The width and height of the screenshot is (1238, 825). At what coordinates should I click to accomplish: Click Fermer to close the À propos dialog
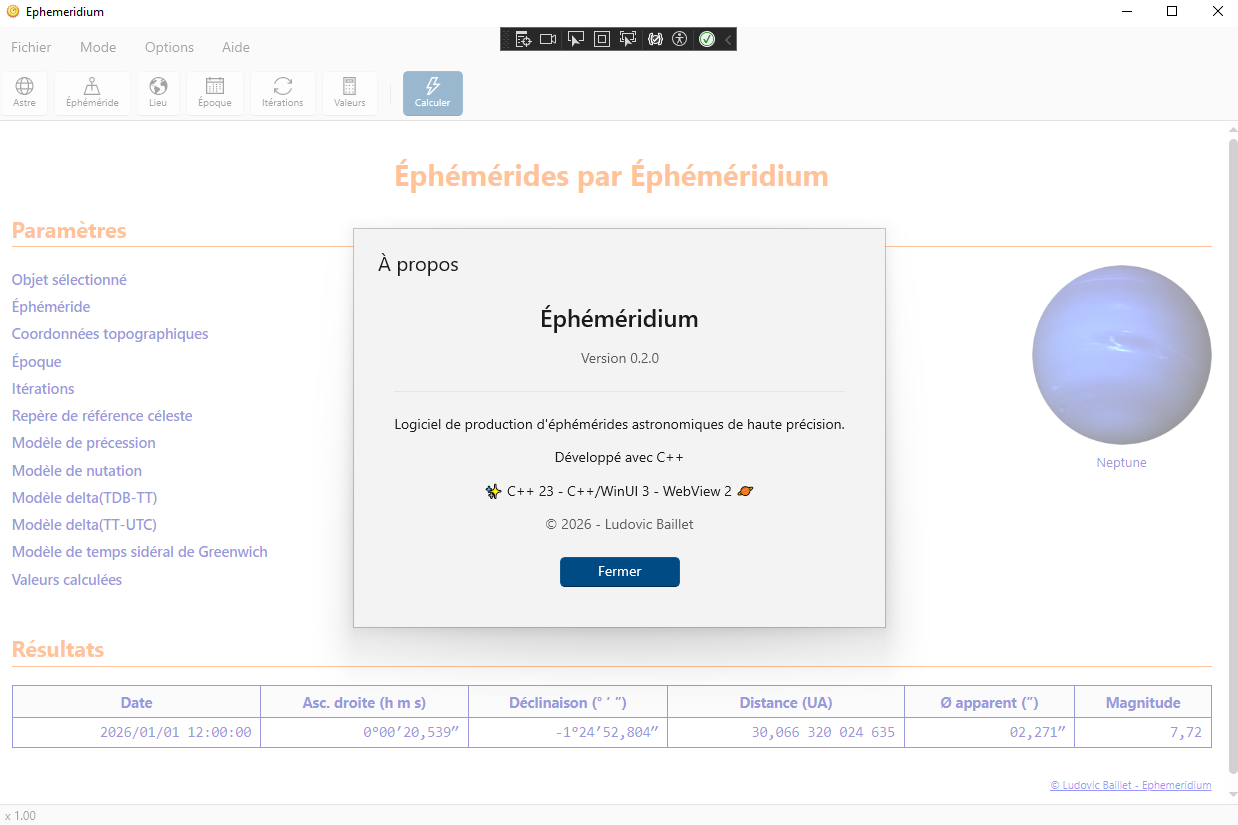619,572
